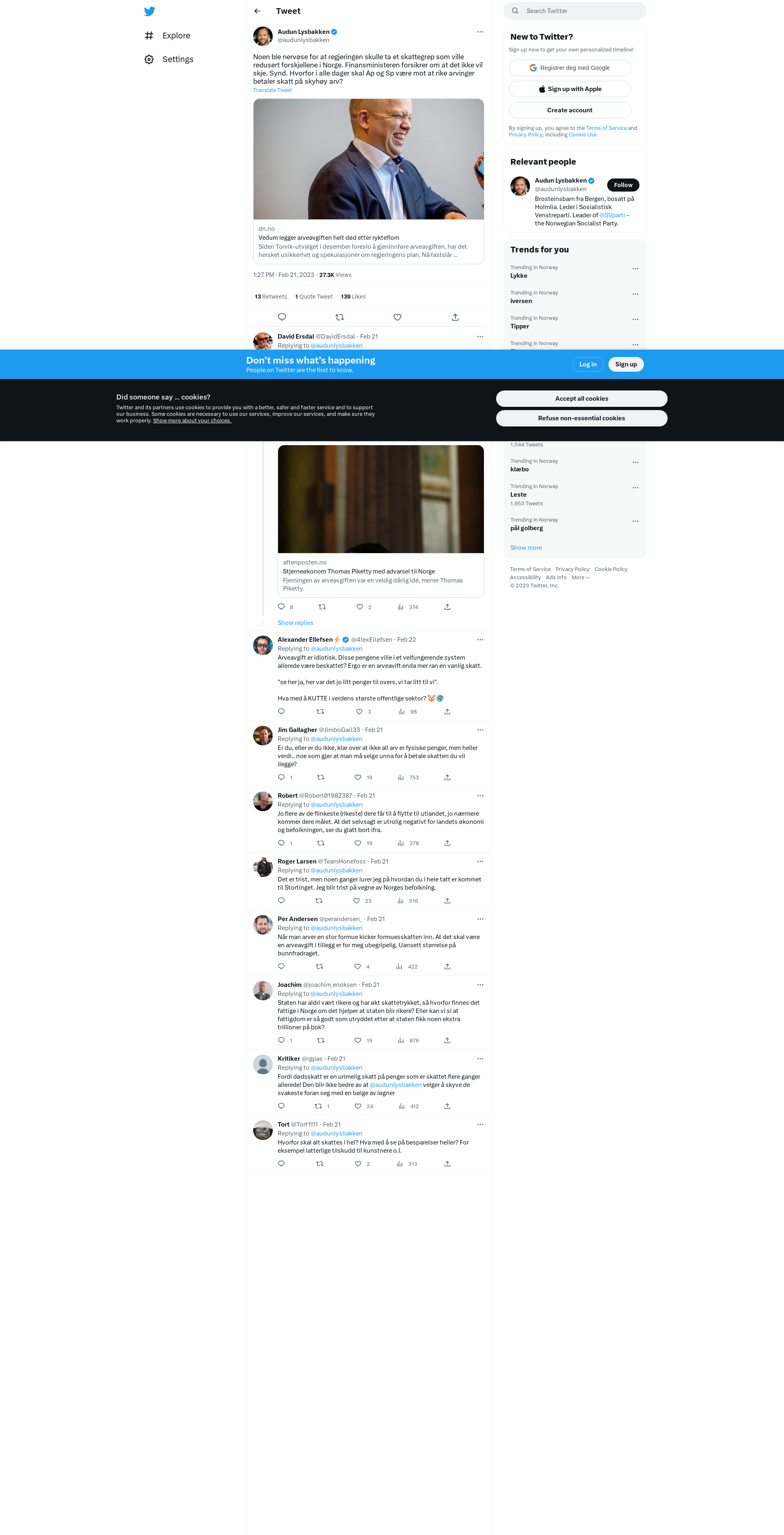Screen dimensions: 784x1535
Task: Reply to Tort's tweet
Action: (282, 1164)
